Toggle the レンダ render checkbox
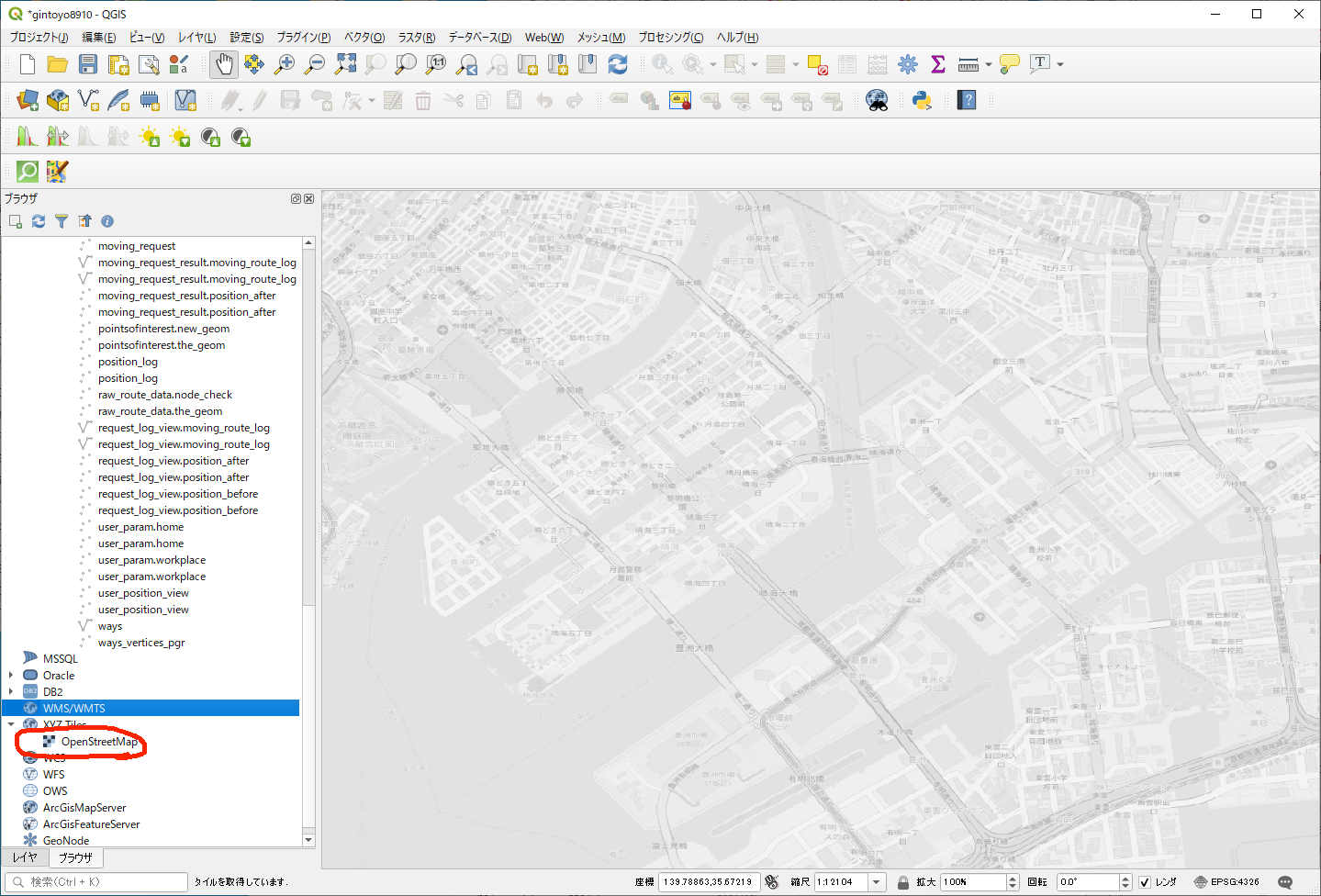This screenshot has width=1321, height=896. pyautogui.click(x=1145, y=882)
